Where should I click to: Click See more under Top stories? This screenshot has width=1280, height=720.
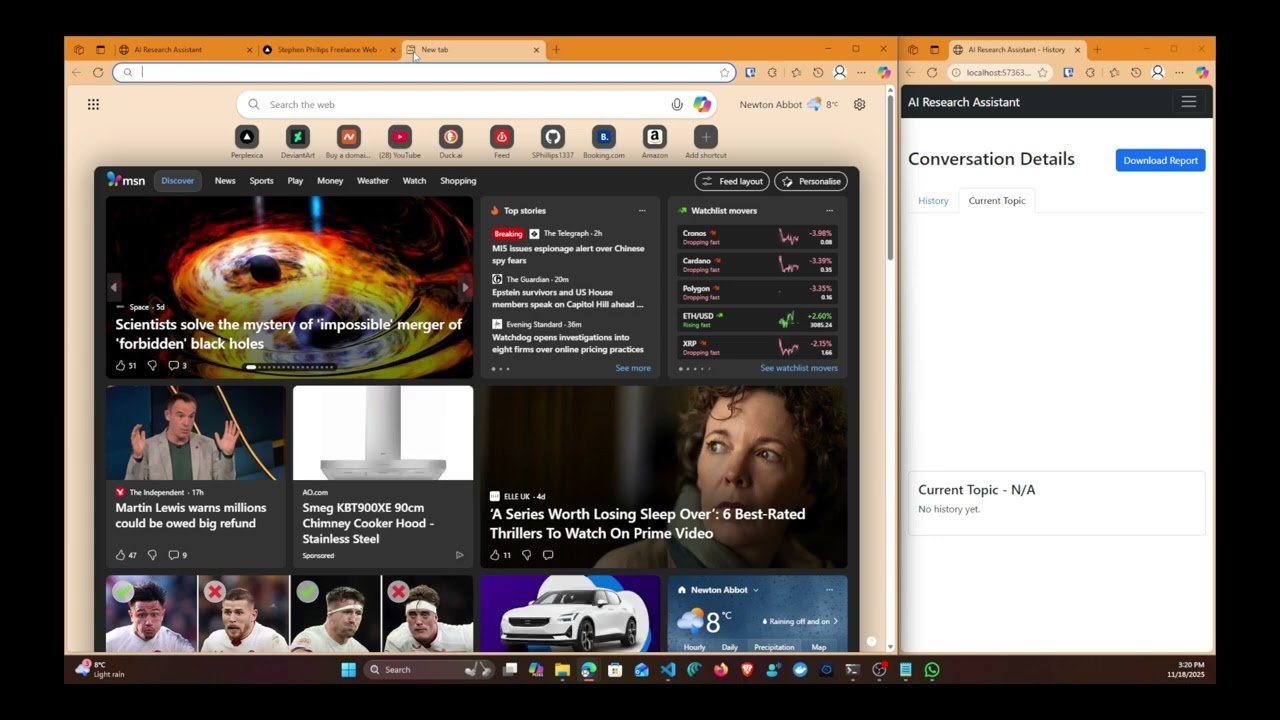[633, 368]
